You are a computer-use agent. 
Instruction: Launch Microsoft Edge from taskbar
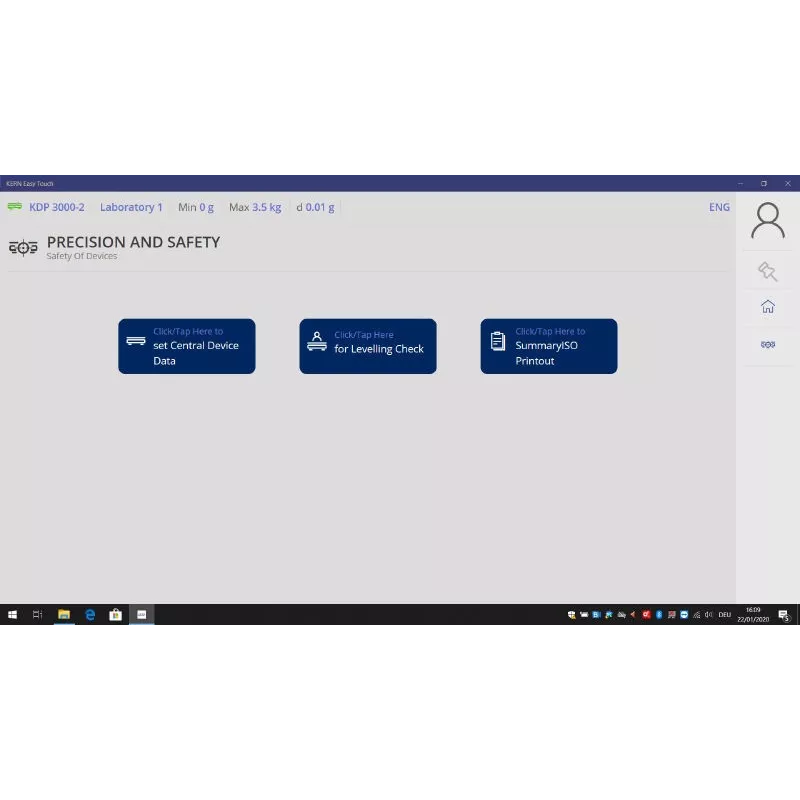90,615
